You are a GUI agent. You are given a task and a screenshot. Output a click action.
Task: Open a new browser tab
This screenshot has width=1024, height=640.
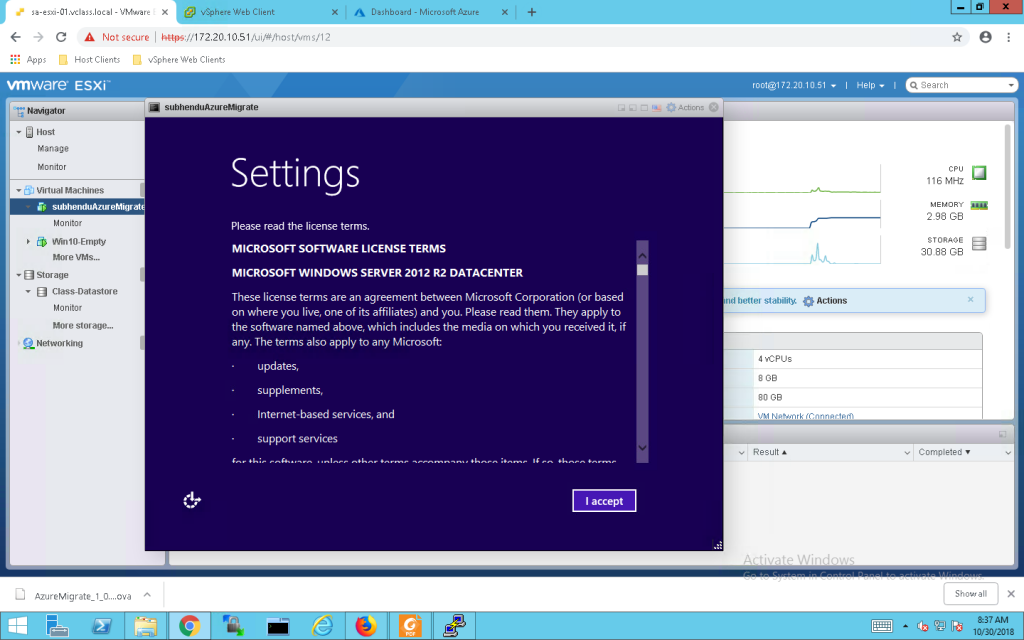pos(532,12)
